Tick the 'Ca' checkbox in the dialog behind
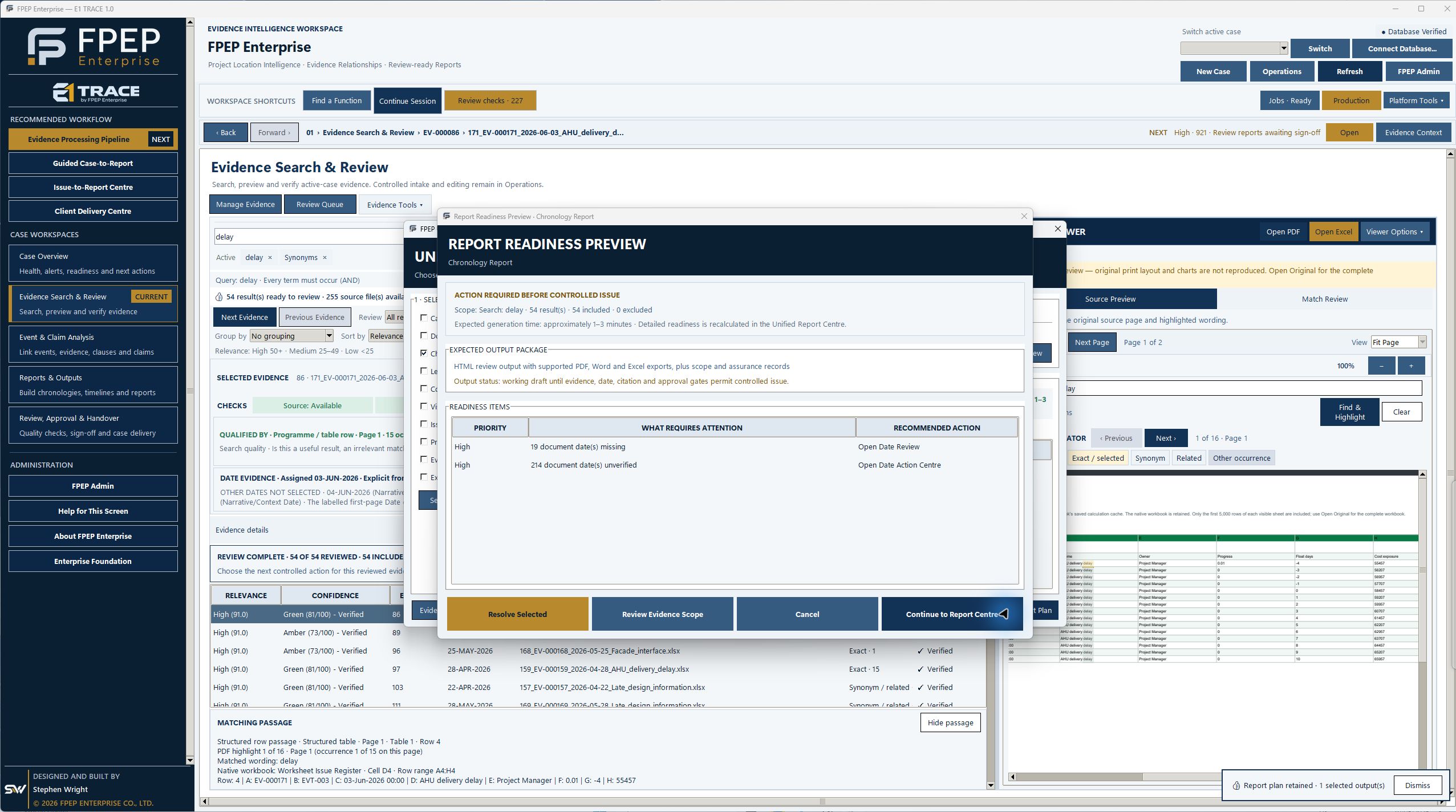 (x=424, y=318)
